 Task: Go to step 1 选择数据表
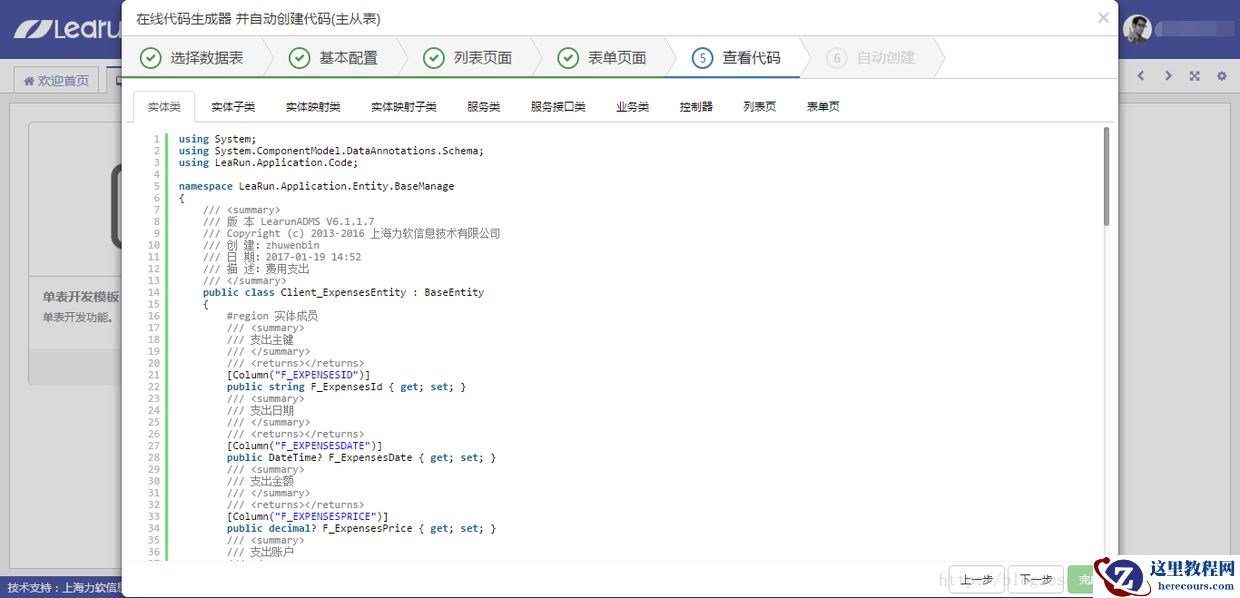pyautogui.click(x=192, y=58)
